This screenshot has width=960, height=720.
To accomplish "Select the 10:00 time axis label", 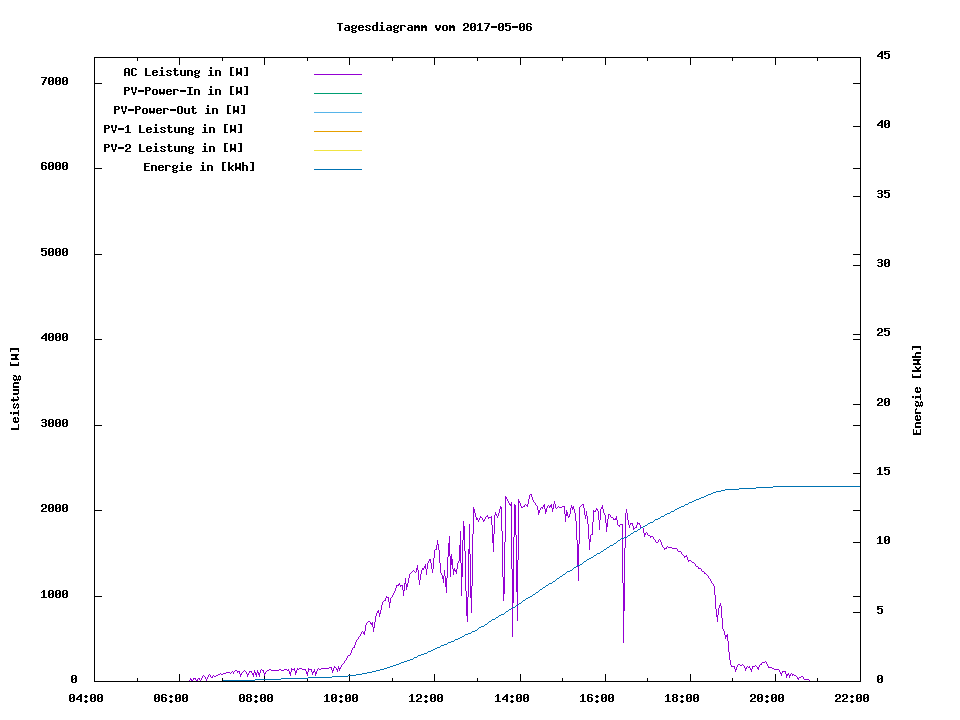I will click(341, 698).
